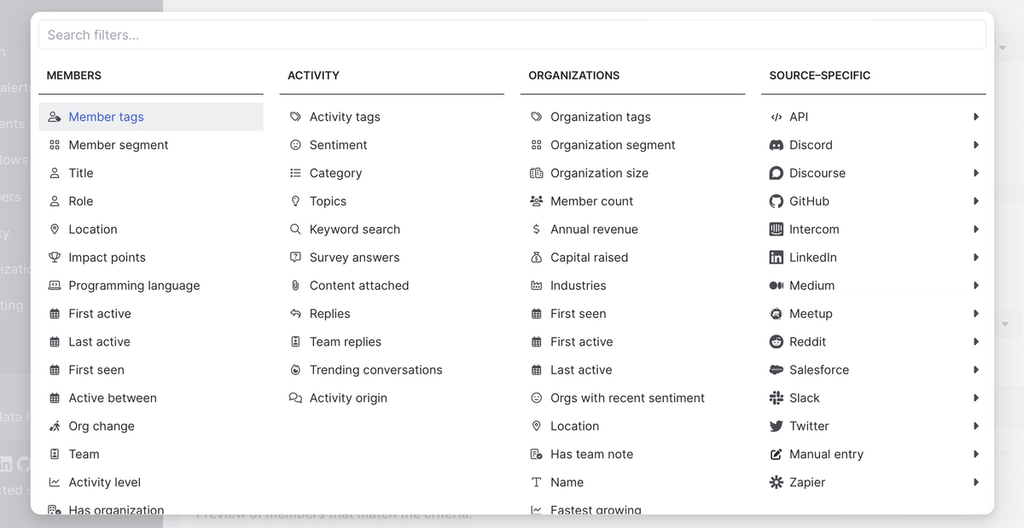
Task: Select the Organization size filter
Action: 599,173
